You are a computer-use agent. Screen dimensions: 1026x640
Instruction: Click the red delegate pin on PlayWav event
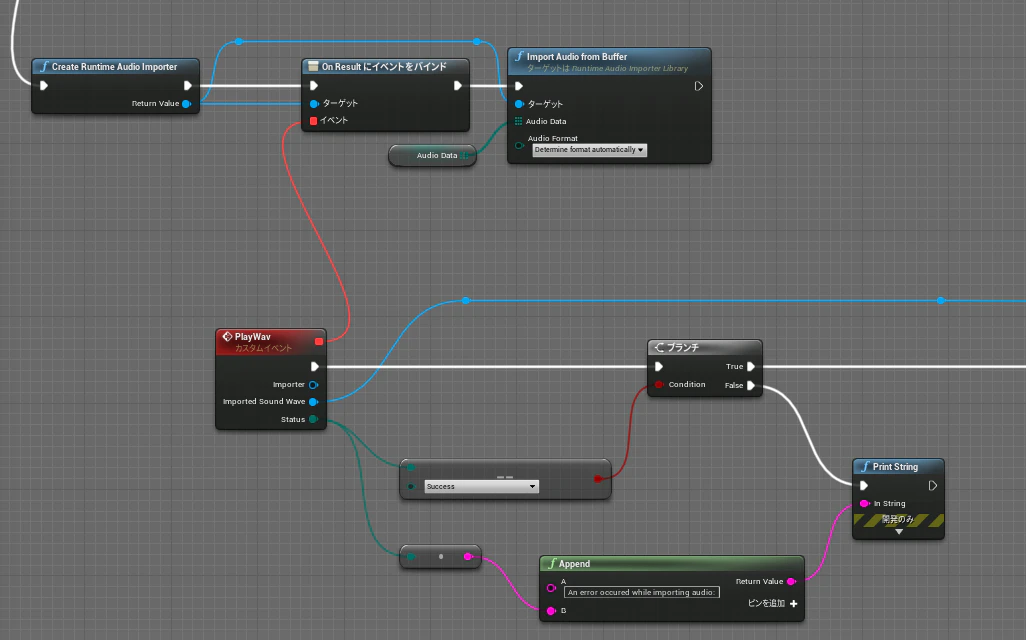tap(319, 341)
